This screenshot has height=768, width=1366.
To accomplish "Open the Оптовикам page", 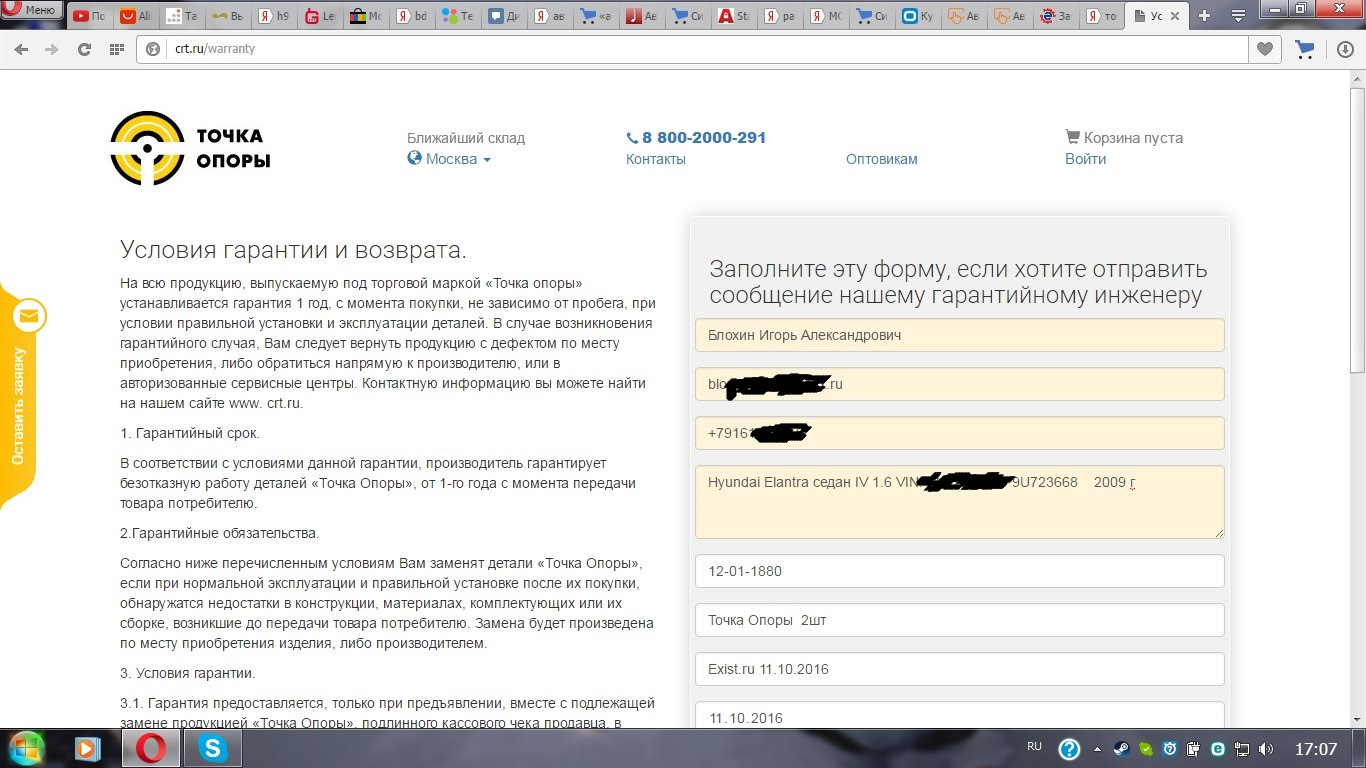I will [882, 159].
